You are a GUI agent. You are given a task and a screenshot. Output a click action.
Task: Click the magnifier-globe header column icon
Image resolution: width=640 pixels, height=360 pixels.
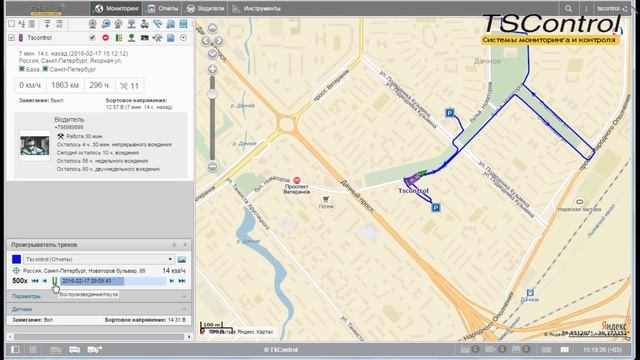[x=106, y=24]
